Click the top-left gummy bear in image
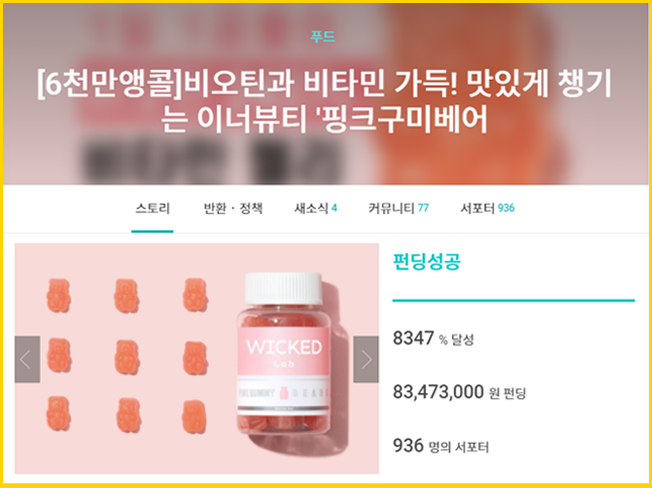The width and height of the screenshot is (652, 488). click(x=58, y=295)
